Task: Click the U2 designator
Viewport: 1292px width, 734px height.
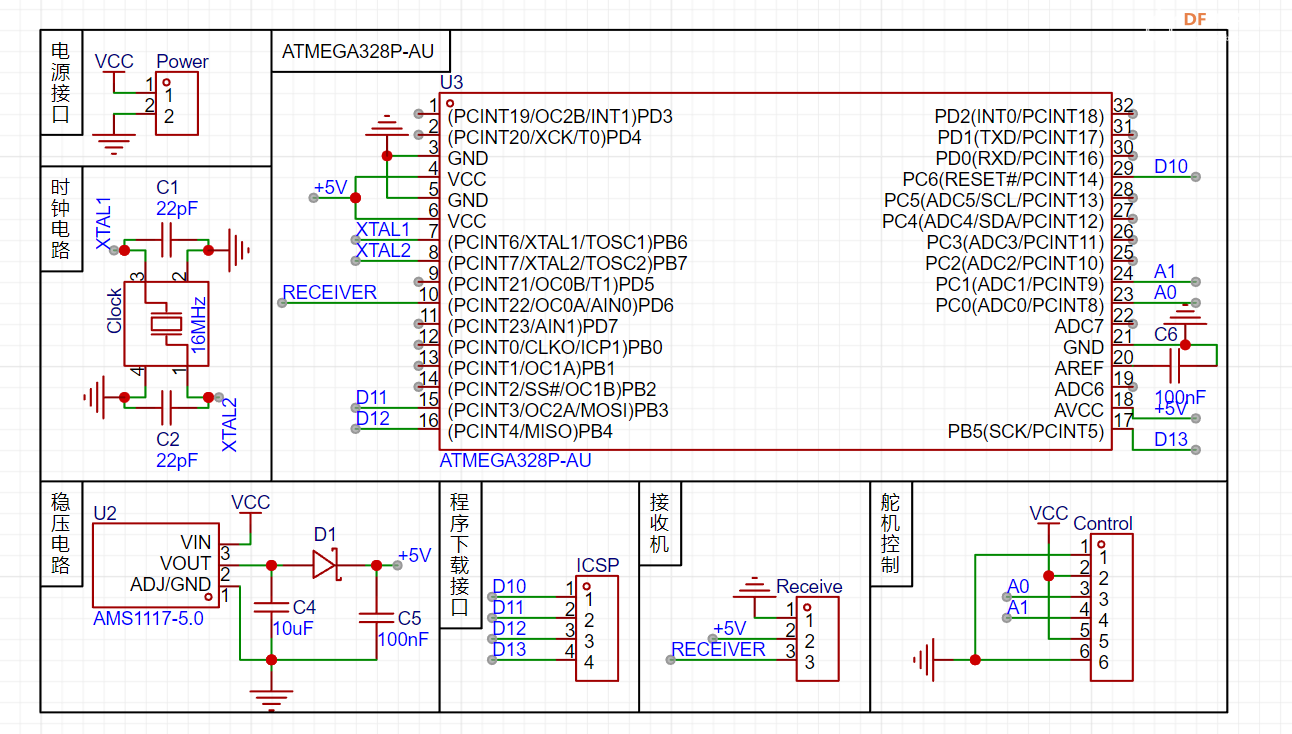Action: click(105, 514)
